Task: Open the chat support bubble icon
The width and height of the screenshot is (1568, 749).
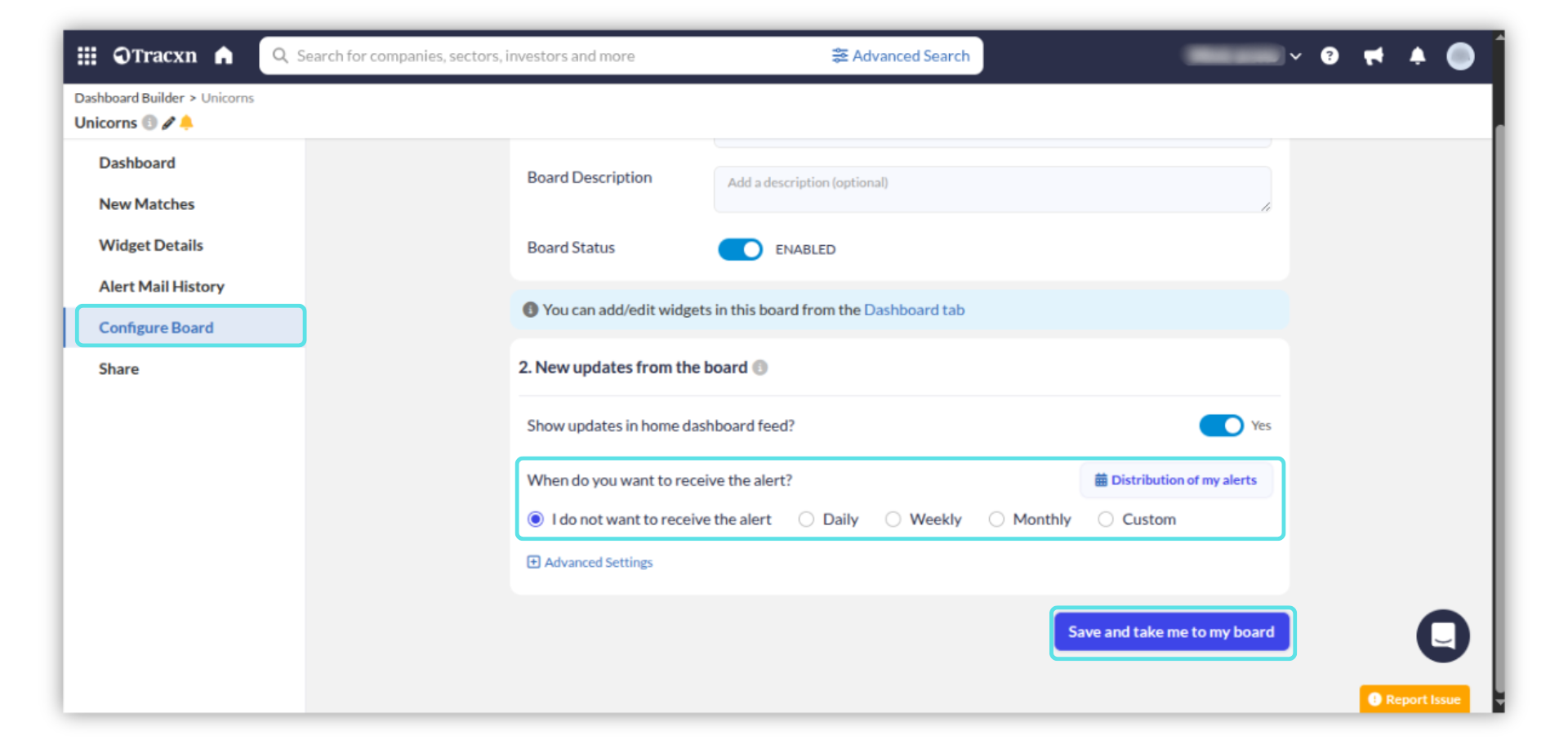Action: click(x=1443, y=635)
